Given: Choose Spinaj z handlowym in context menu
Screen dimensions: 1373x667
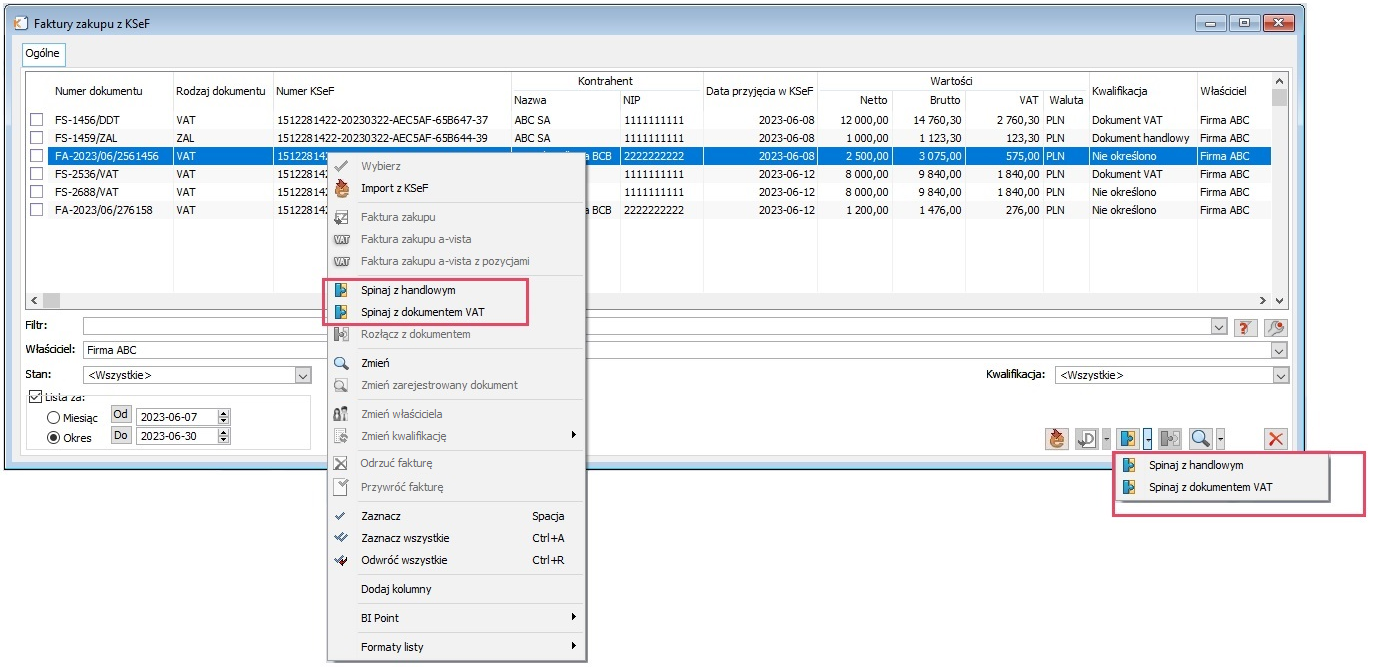Looking at the screenshot, I should pyautogui.click(x=456, y=290).
